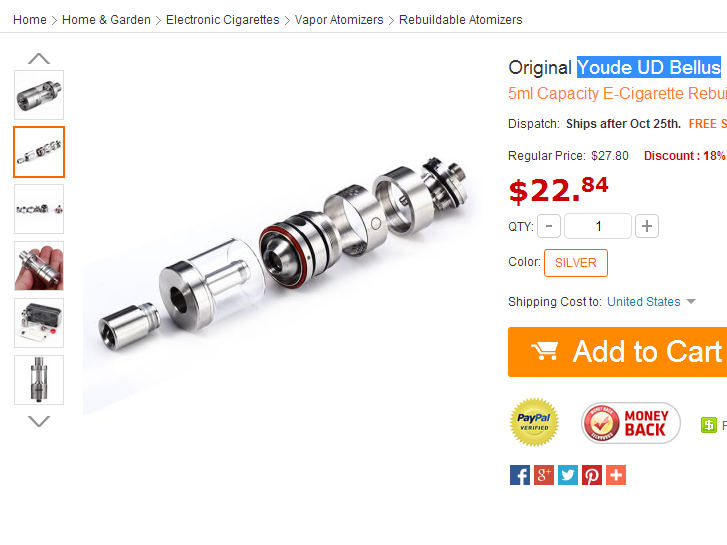
Task: Share on Twitter bird icon
Action: (568, 475)
